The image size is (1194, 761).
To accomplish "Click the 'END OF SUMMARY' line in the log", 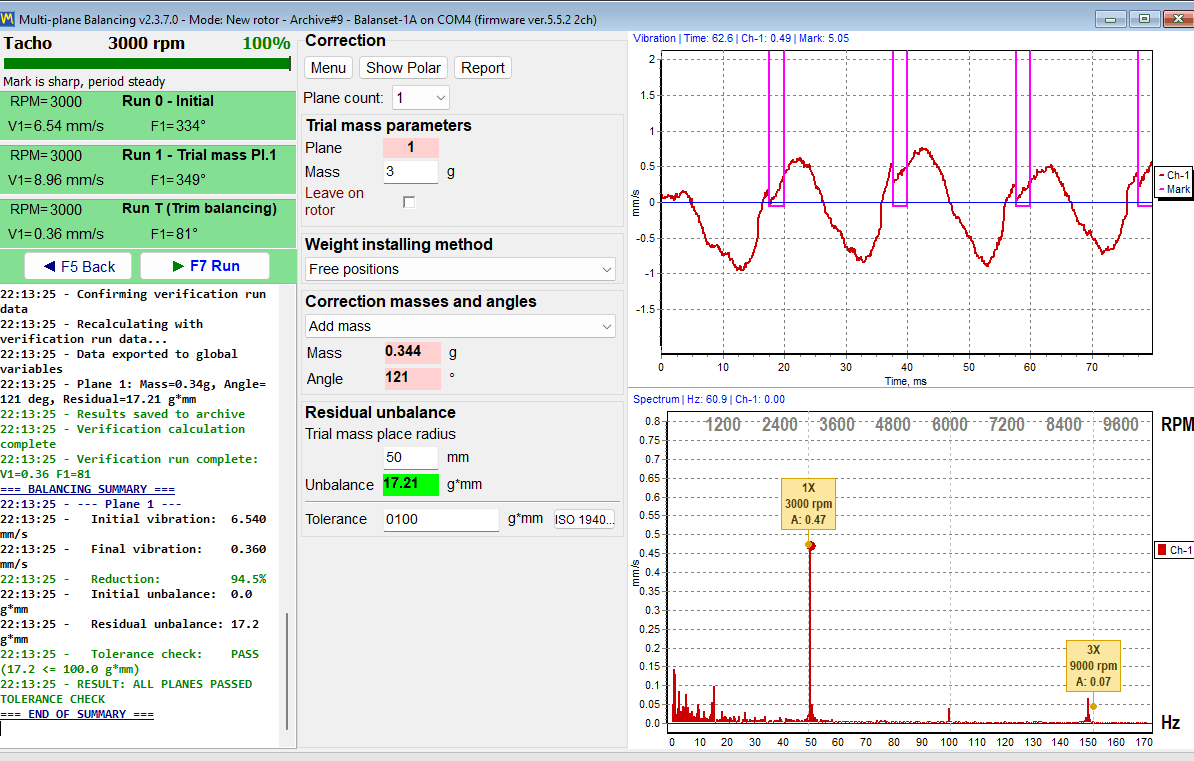I will click(x=77, y=715).
